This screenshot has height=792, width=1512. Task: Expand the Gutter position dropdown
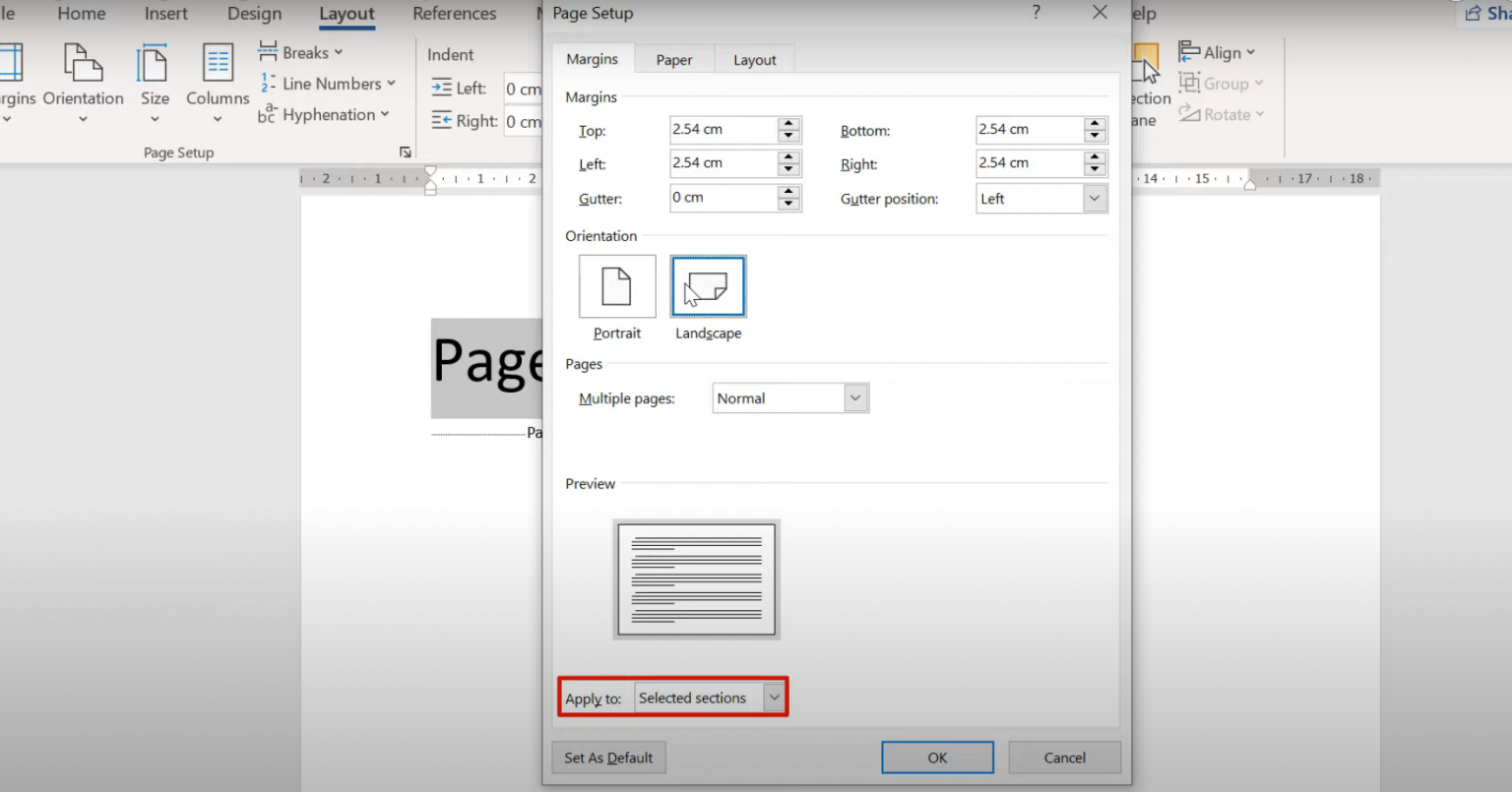[x=1094, y=199]
